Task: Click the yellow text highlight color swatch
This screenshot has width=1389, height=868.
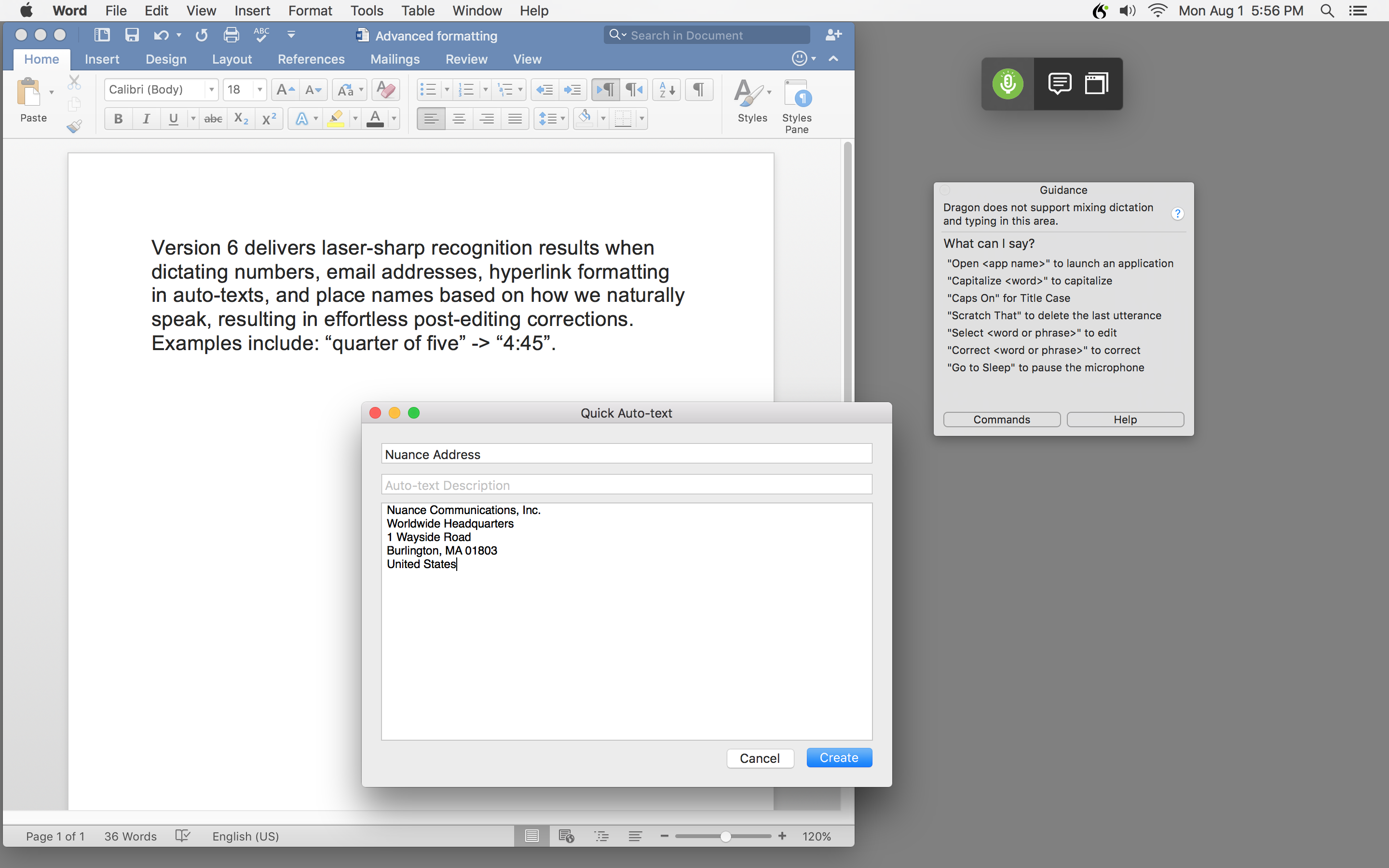Action: 336,119
